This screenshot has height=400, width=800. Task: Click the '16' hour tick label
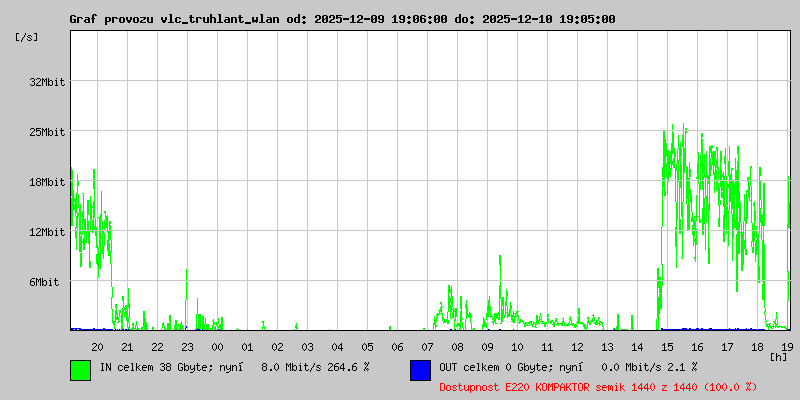click(697, 347)
